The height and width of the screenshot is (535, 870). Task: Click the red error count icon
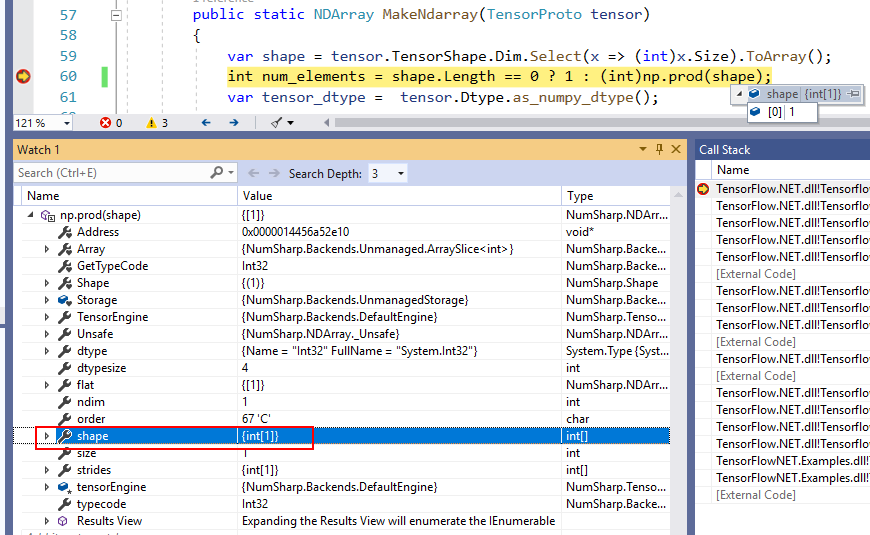[105, 123]
